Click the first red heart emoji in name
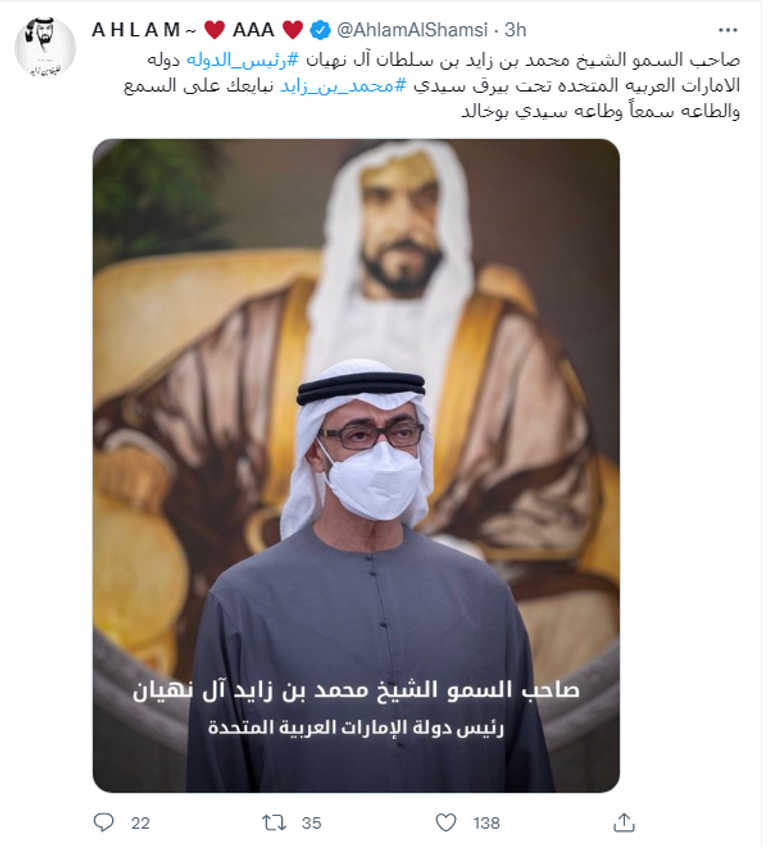This screenshot has width=768, height=847. [214, 30]
